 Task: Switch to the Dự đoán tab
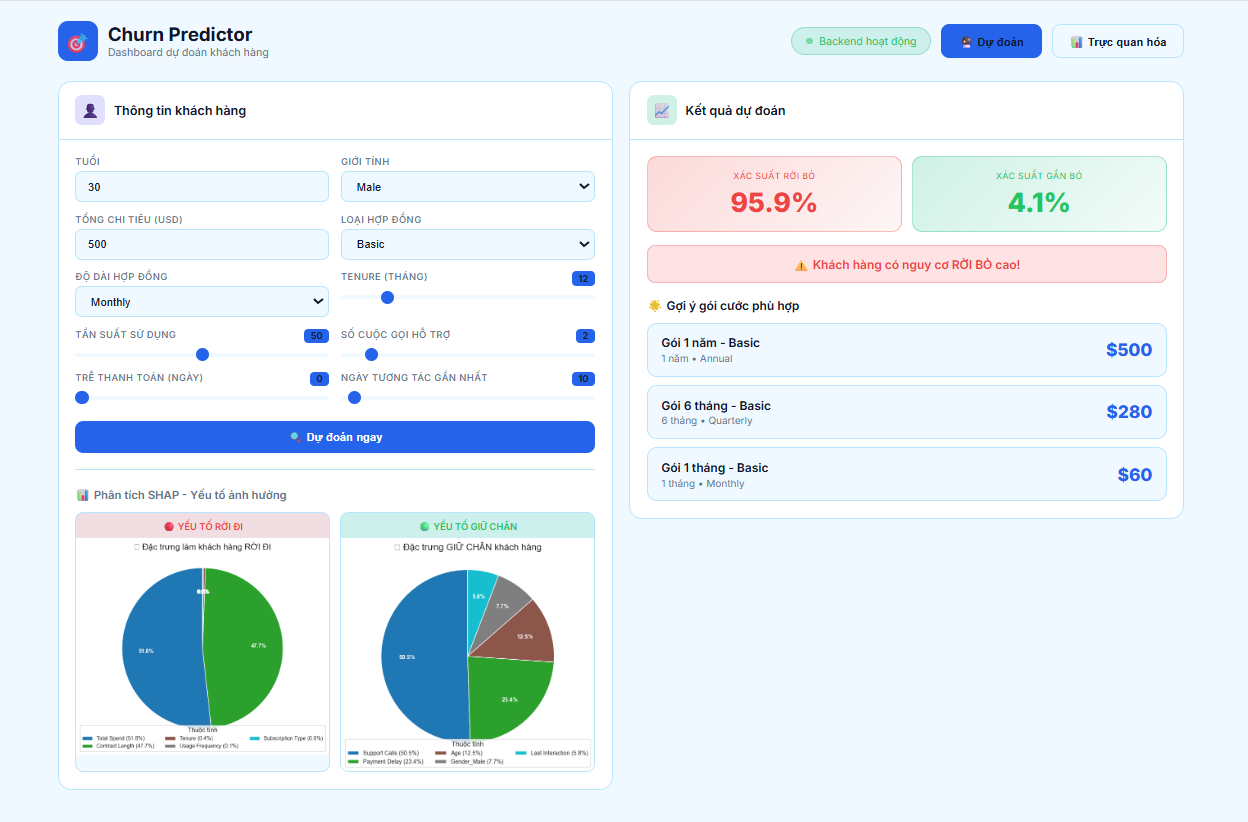click(x=990, y=41)
